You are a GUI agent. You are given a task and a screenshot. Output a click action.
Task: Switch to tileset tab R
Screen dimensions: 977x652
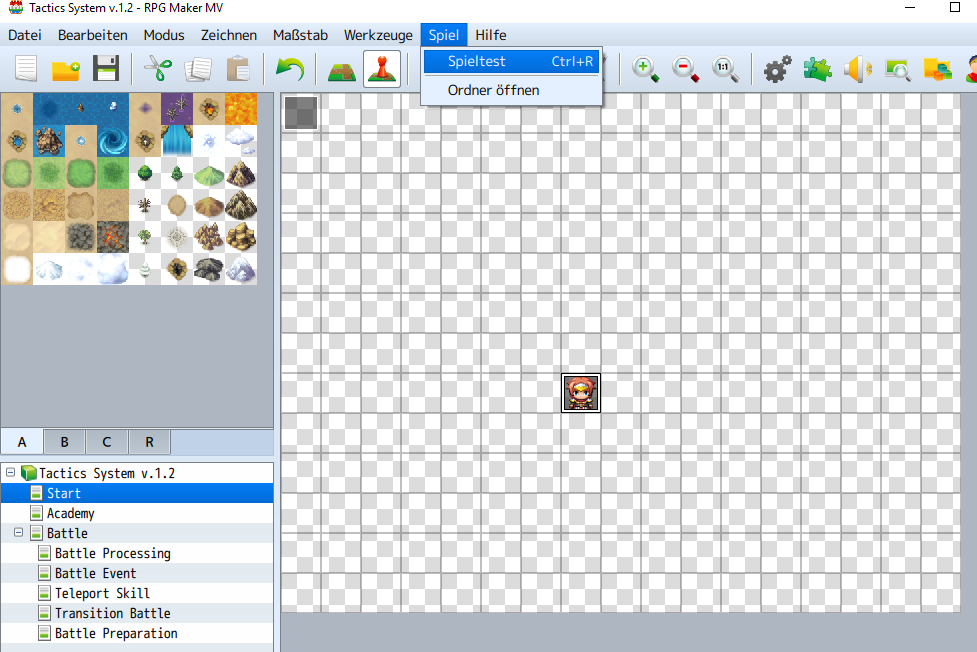coord(150,442)
